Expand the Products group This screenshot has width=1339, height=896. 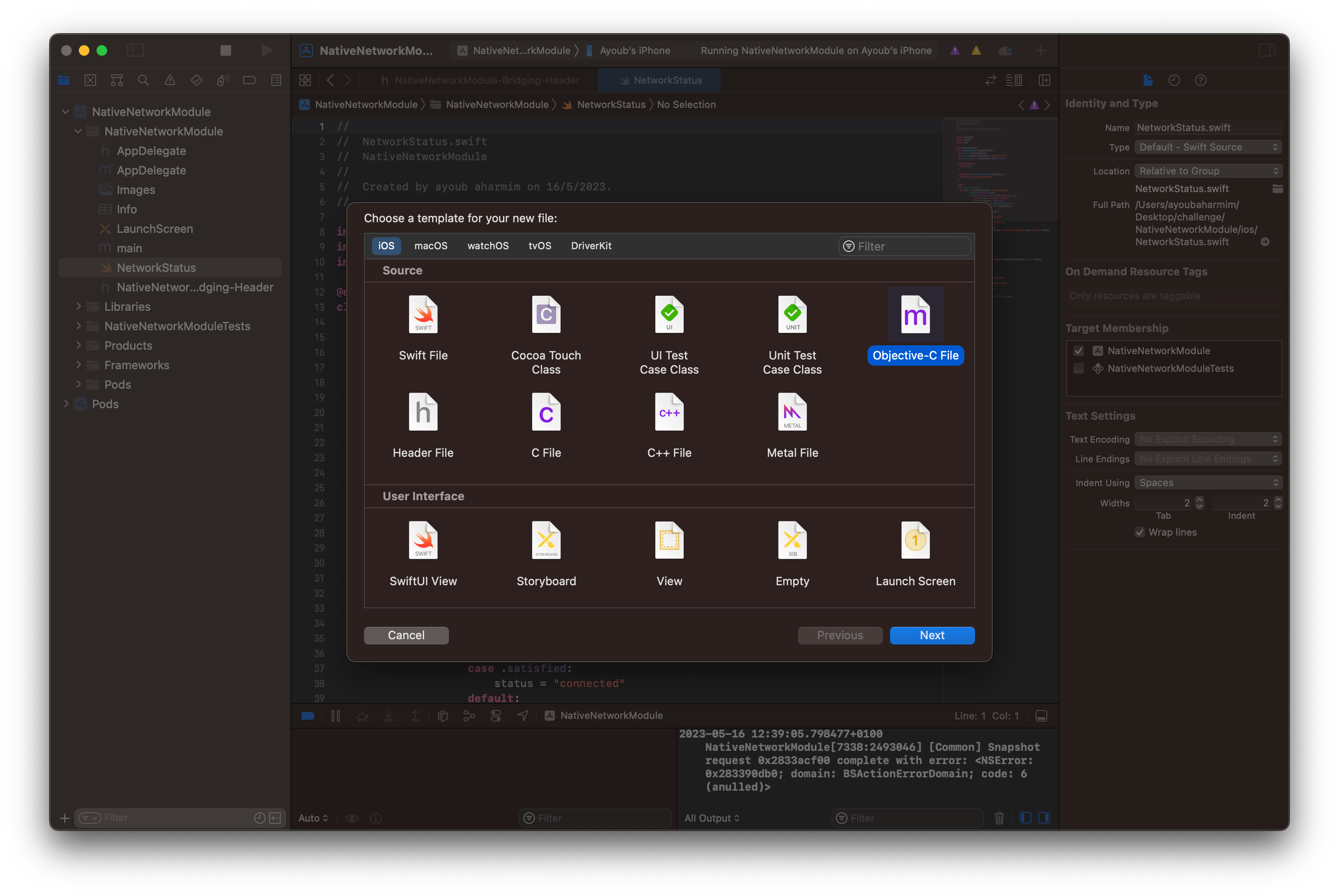pyautogui.click(x=78, y=345)
